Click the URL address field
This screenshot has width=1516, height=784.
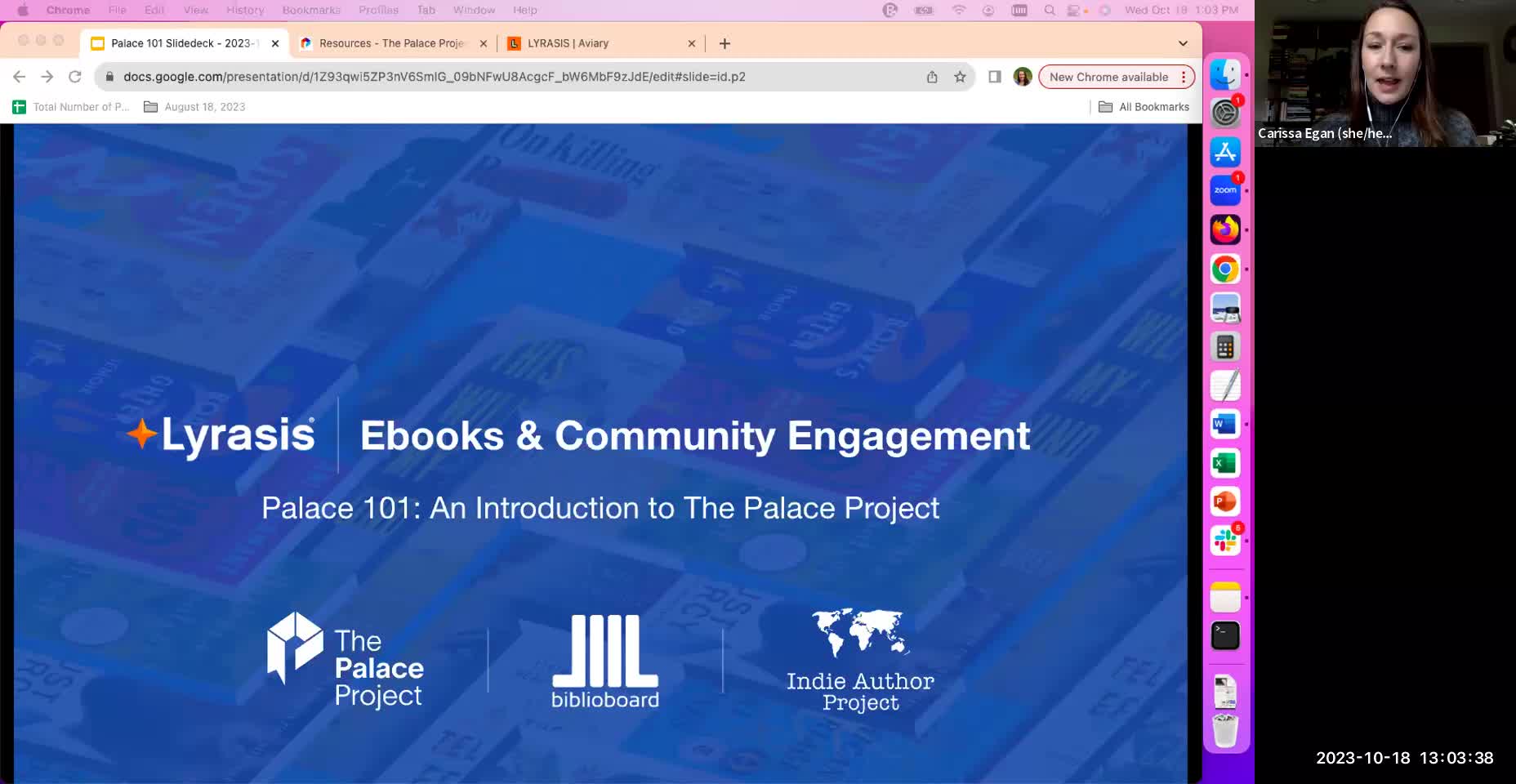(515, 77)
